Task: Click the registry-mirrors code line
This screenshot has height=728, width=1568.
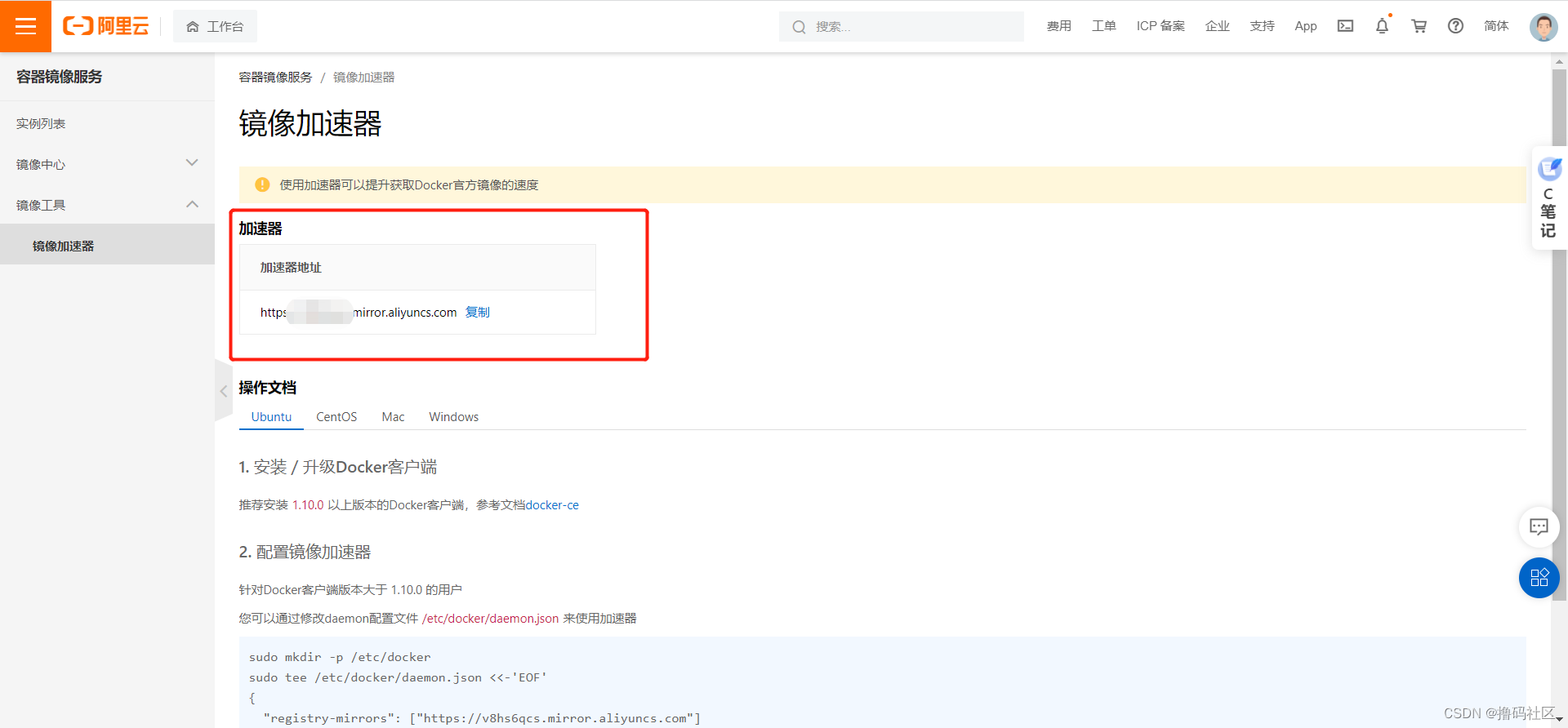Action: tap(482, 718)
